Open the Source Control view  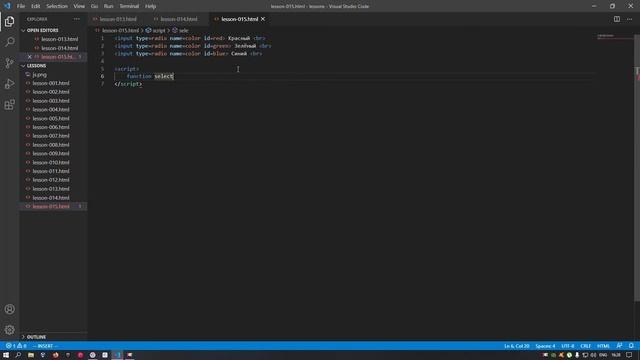point(9,63)
